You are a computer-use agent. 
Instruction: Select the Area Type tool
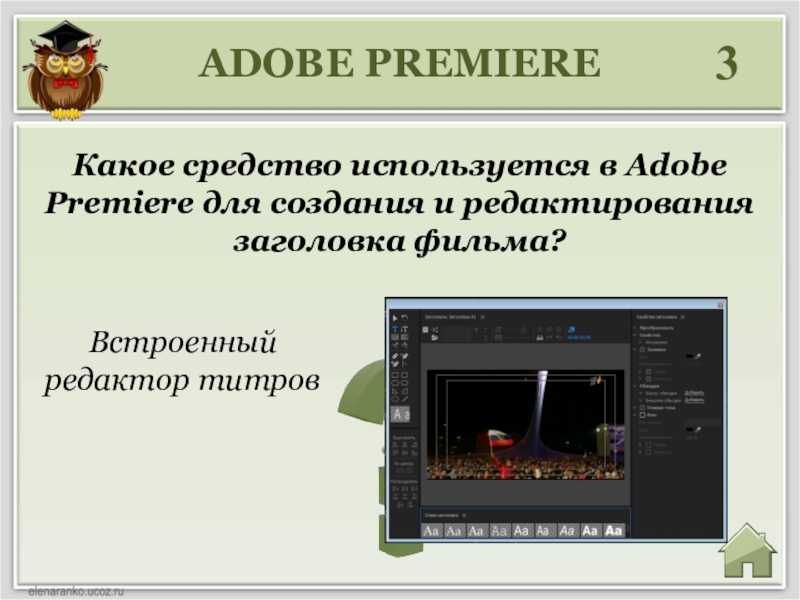(395, 337)
